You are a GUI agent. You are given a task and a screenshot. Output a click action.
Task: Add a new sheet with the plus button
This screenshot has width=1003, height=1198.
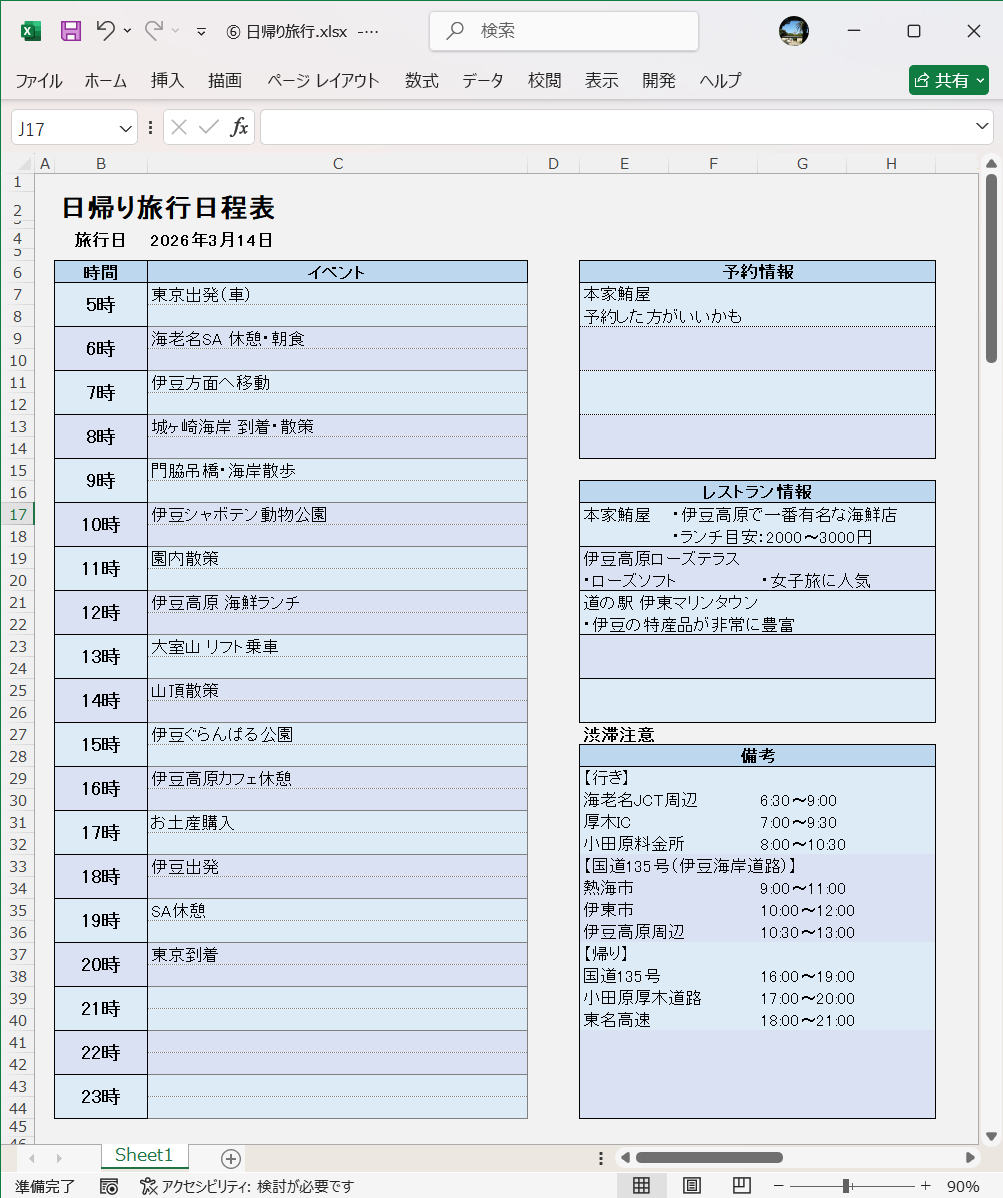pos(230,1157)
